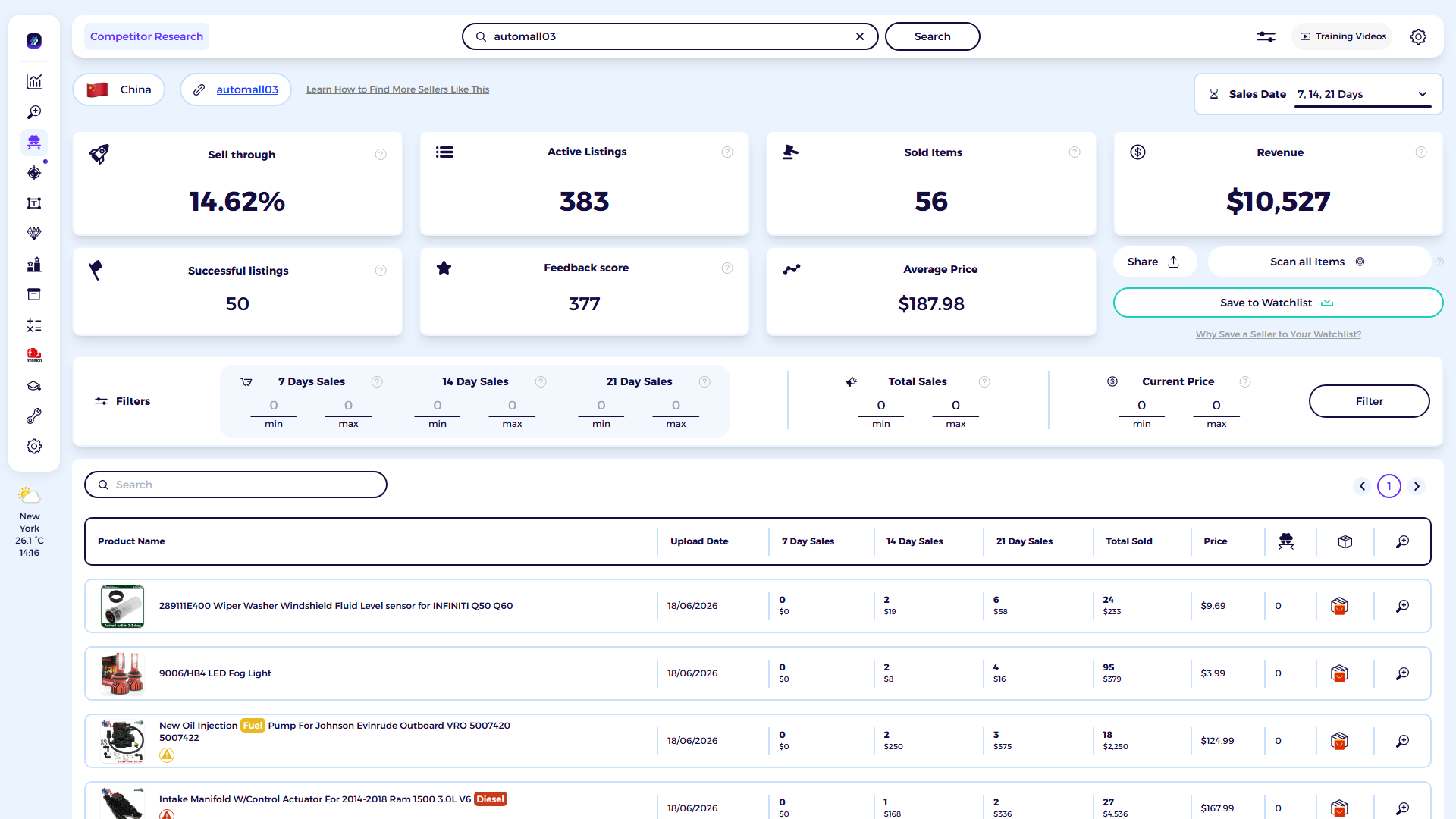Open the product research magnifier sidebar icon
Viewport: 1456px width, 819px height.
[x=34, y=112]
